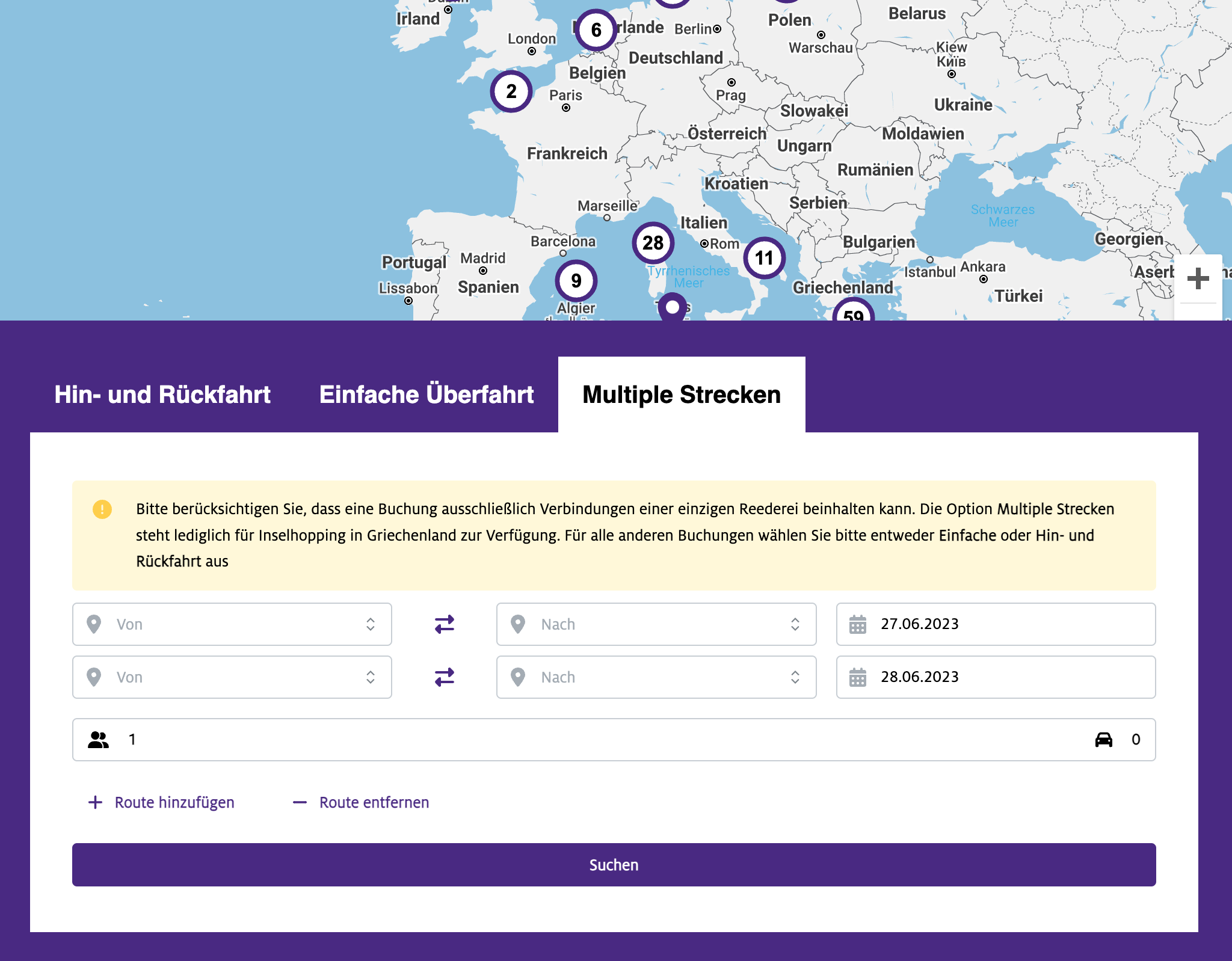The height and width of the screenshot is (961, 1232).
Task: Open the second Von departure dropdown
Action: point(232,677)
